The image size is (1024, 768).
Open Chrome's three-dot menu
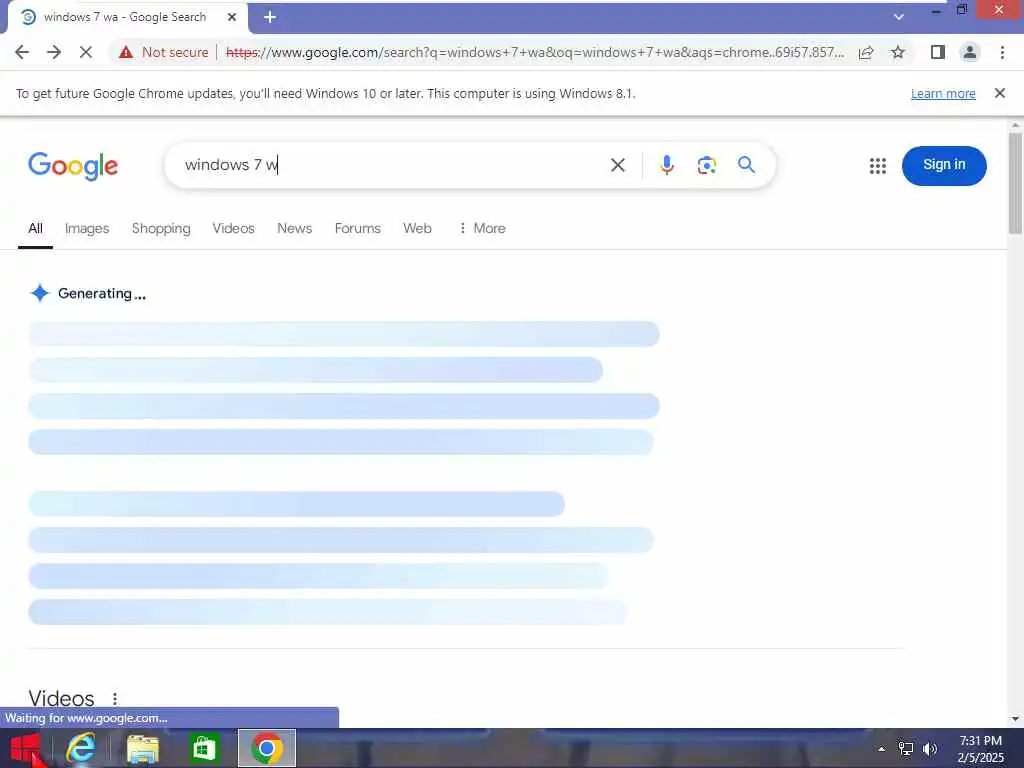[1002, 52]
